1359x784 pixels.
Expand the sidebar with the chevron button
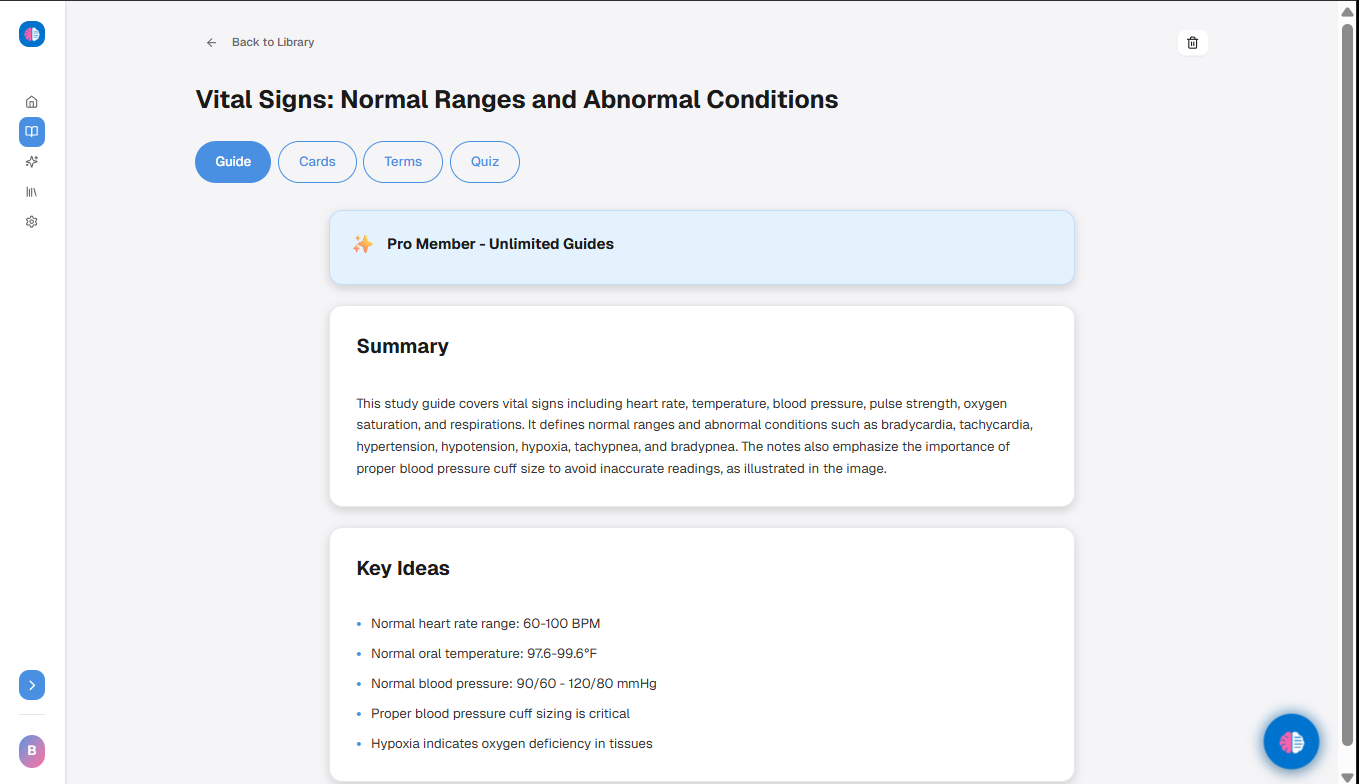(31, 685)
